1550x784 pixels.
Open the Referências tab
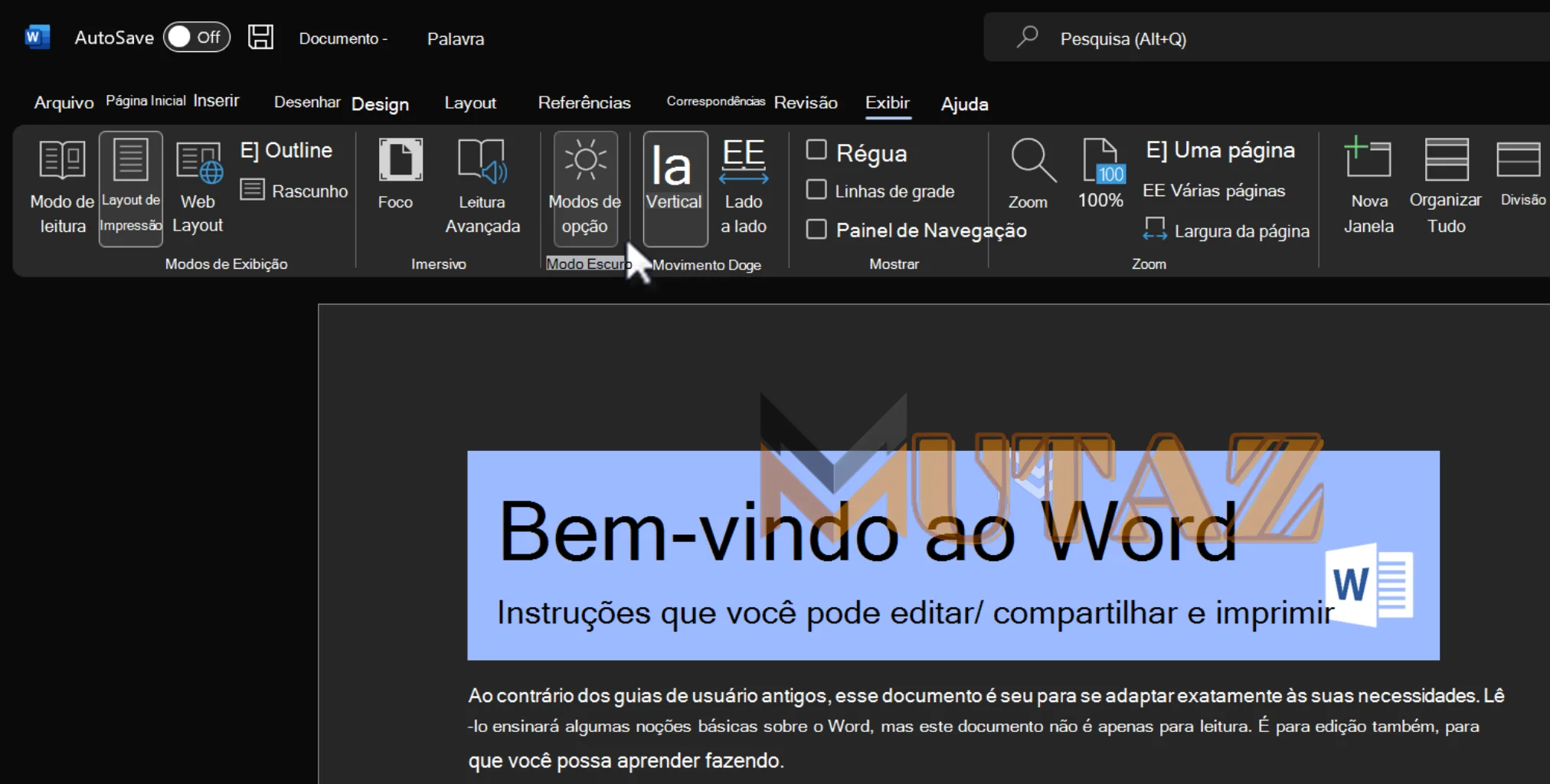coord(584,103)
